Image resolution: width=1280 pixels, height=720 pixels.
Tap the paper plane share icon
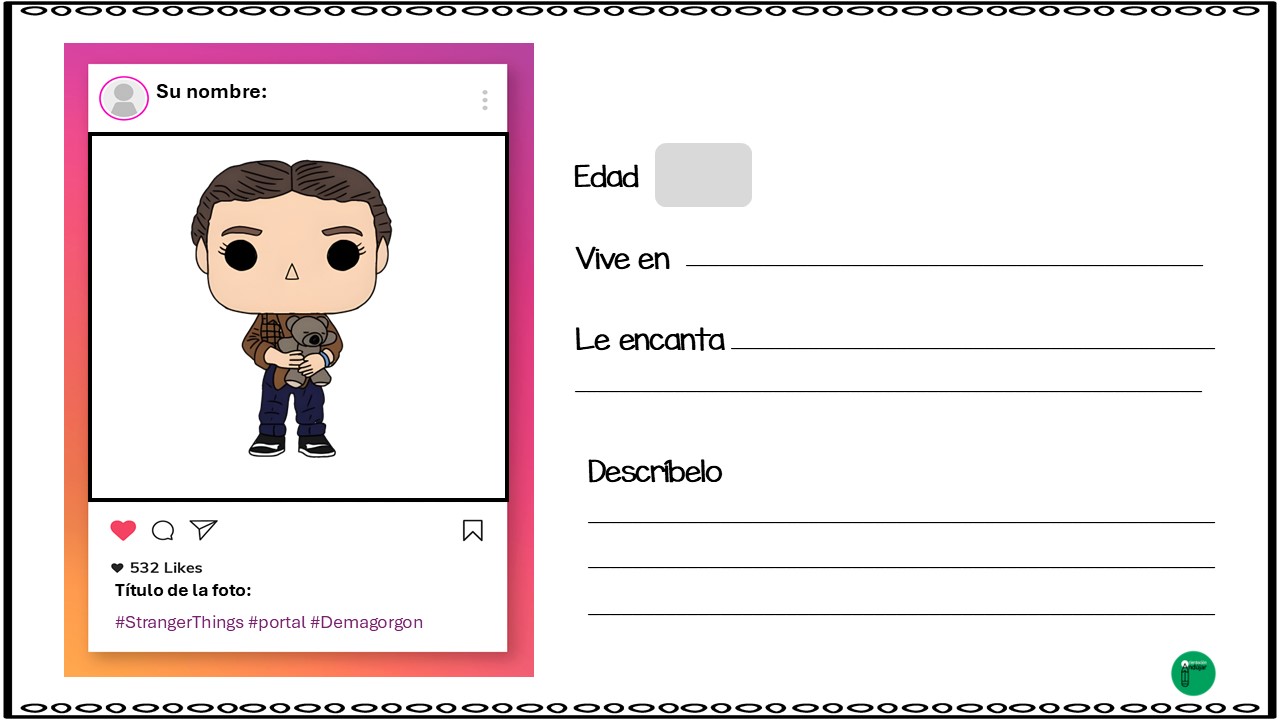tap(203, 530)
